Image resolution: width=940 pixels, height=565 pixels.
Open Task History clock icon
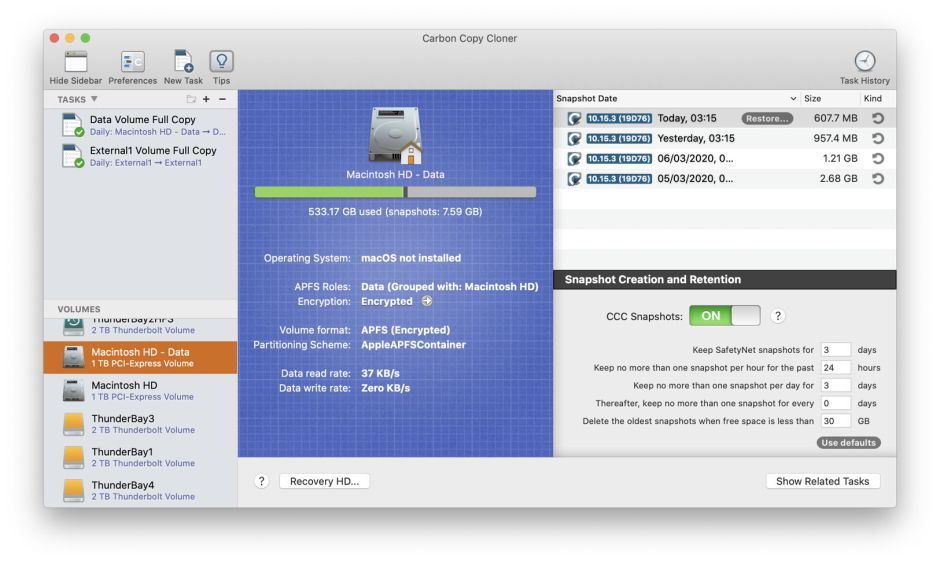(864, 62)
